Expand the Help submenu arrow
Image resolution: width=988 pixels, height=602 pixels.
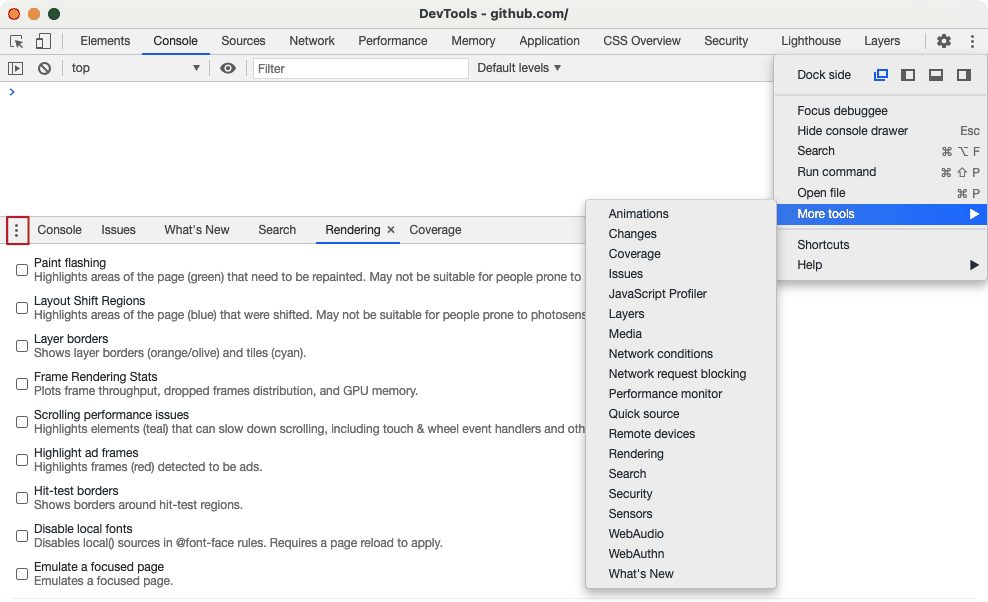click(x=974, y=265)
